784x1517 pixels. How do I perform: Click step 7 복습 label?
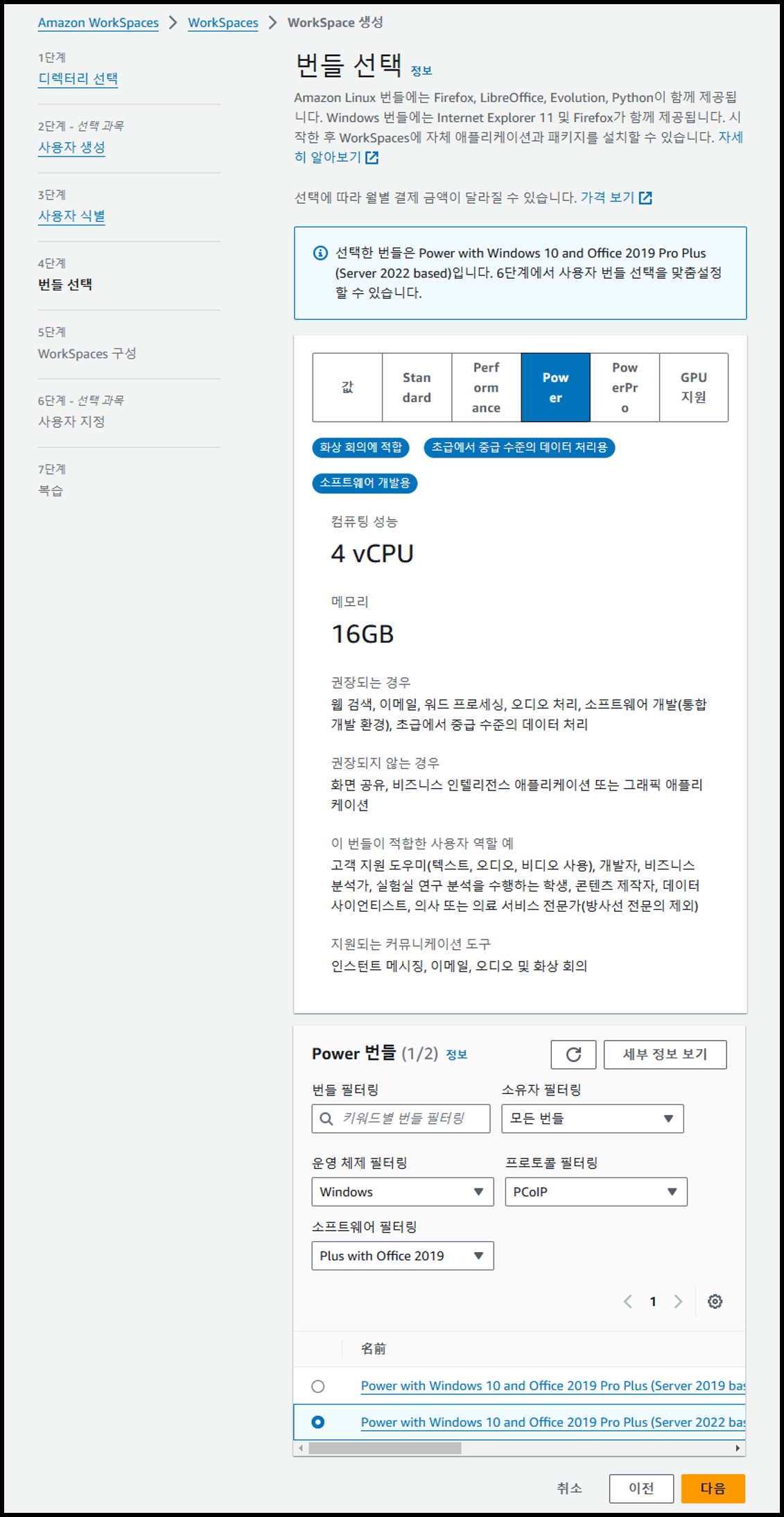(x=51, y=490)
